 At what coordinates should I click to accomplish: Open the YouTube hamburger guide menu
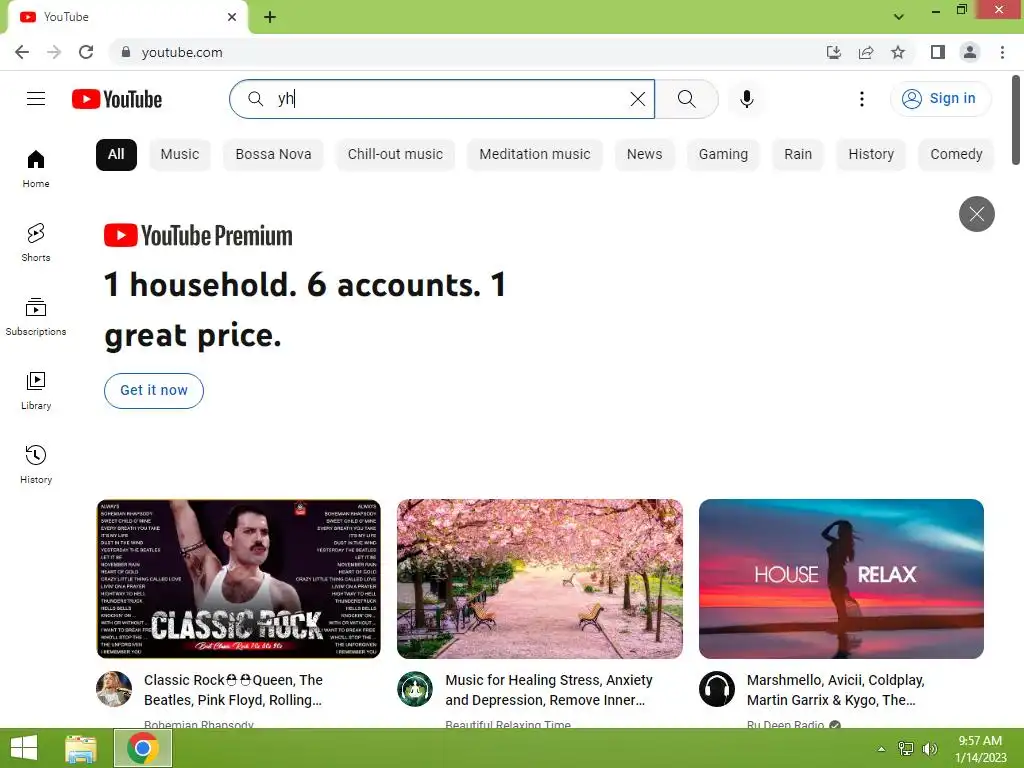coord(36,99)
